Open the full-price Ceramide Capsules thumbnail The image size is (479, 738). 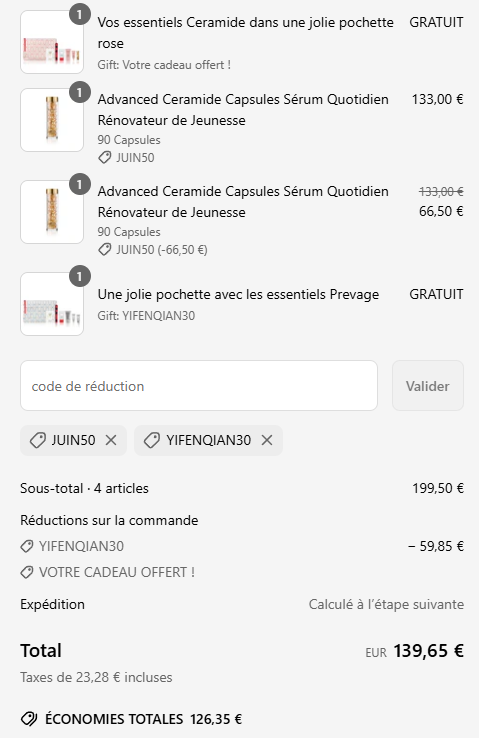pyautogui.click(x=52, y=120)
